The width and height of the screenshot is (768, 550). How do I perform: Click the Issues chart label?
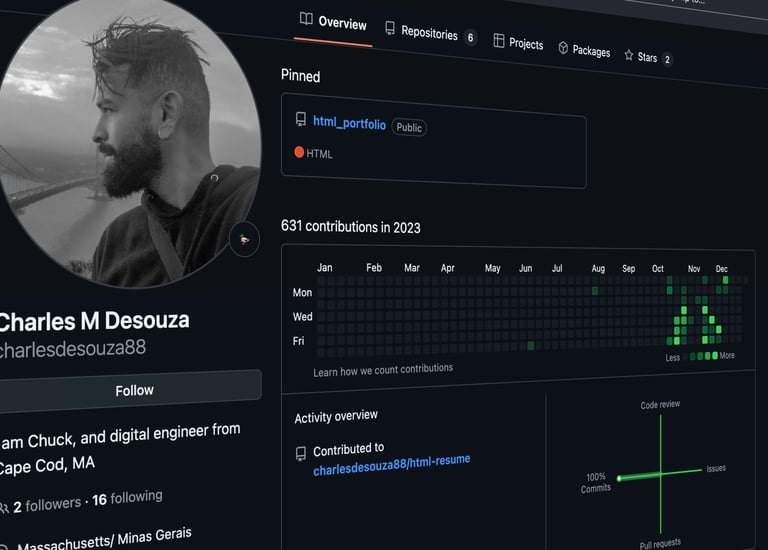click(x=716, y=469)
